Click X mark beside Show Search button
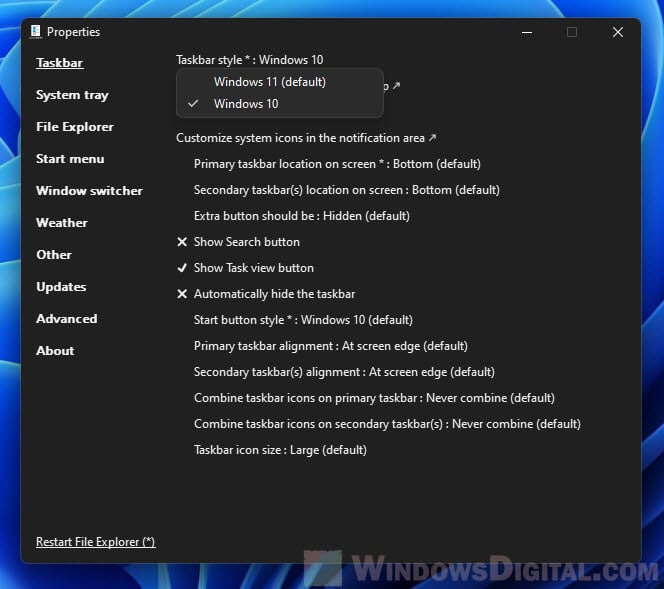This screenshot has height=589, width=664. pyautogui.click(x=182, y=242)
